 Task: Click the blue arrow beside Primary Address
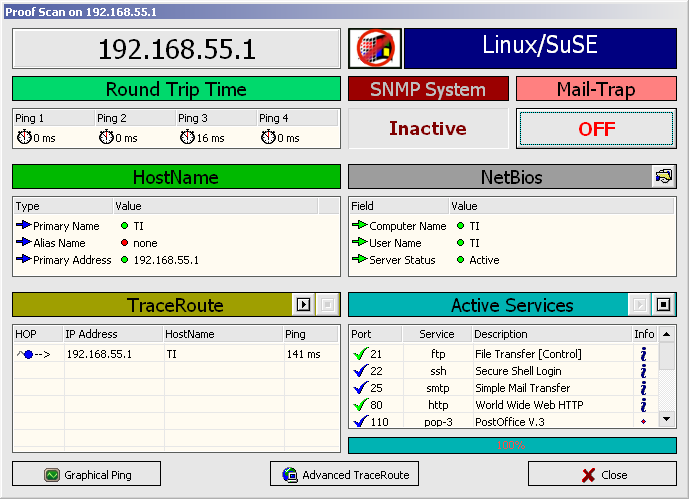23,259
